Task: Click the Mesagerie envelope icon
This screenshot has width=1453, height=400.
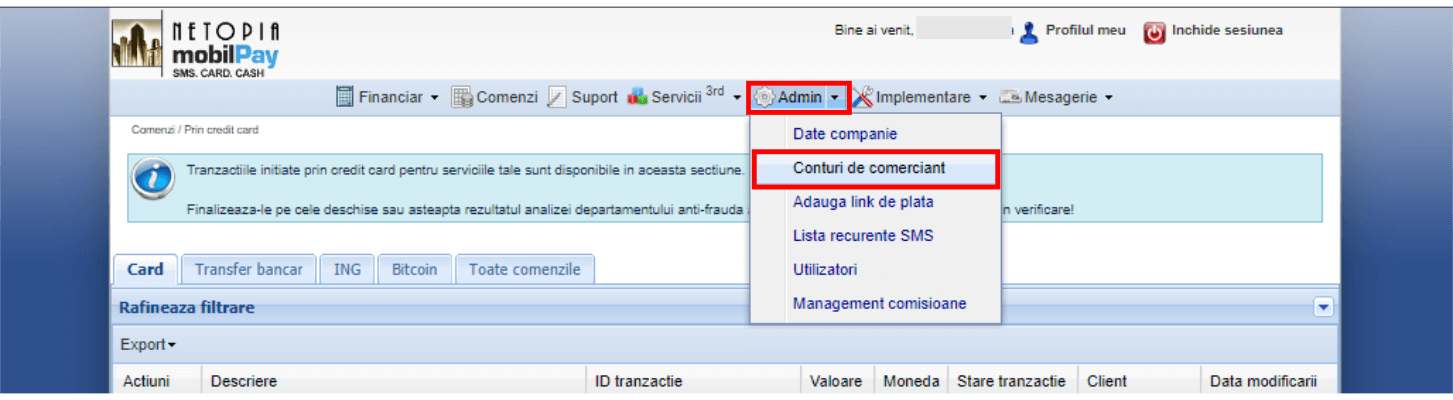Action: 1010,97
